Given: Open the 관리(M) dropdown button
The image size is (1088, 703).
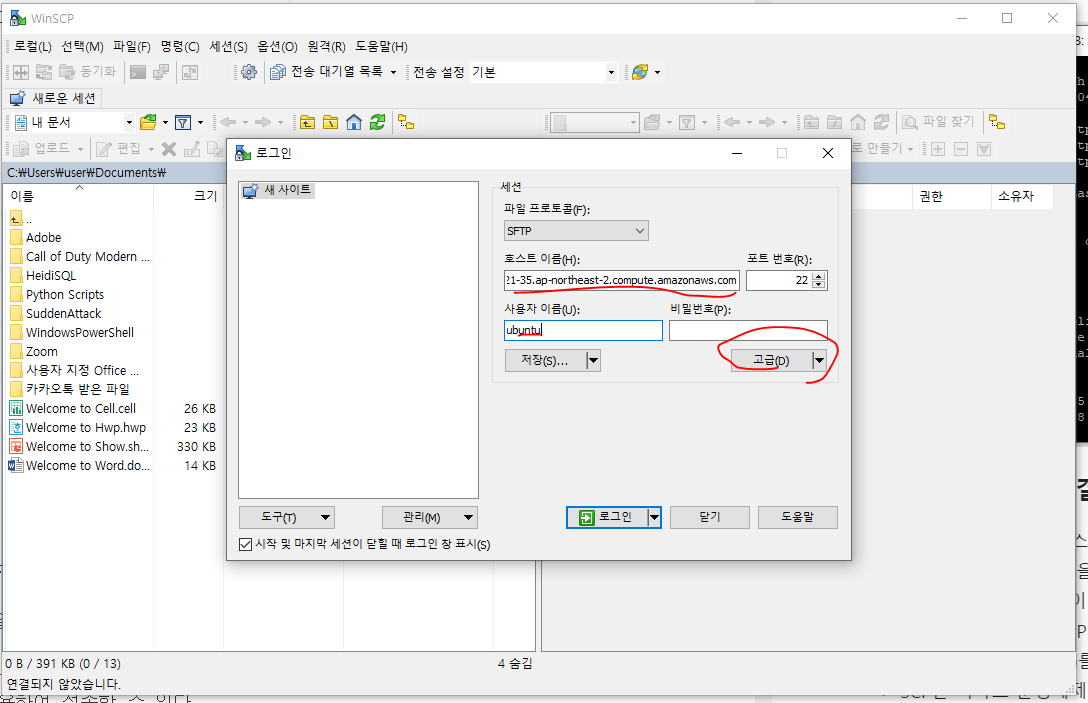Looking at the screenshot, I should point(430,518).
